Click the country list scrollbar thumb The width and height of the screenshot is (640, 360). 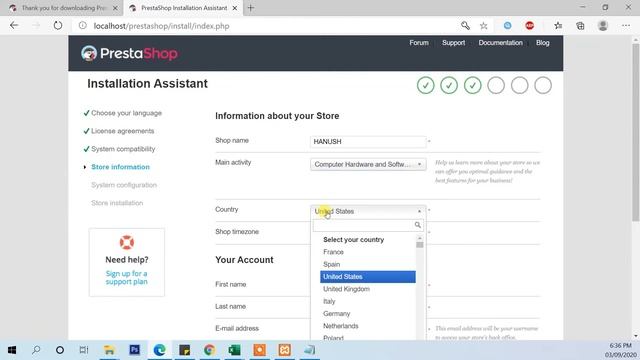(x=420, y=244)
